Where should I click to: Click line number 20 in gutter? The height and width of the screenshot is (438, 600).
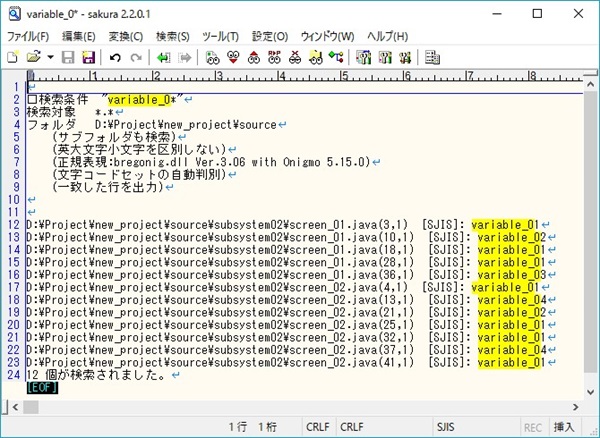point(13,325)
